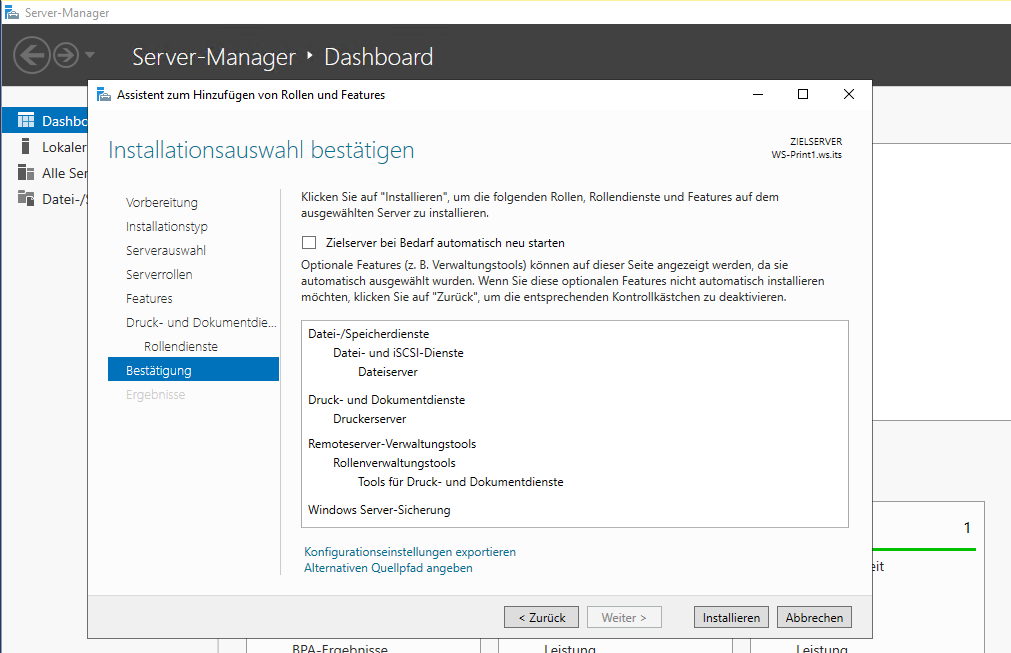Maximize the wizard window

[x=803, y=95]
